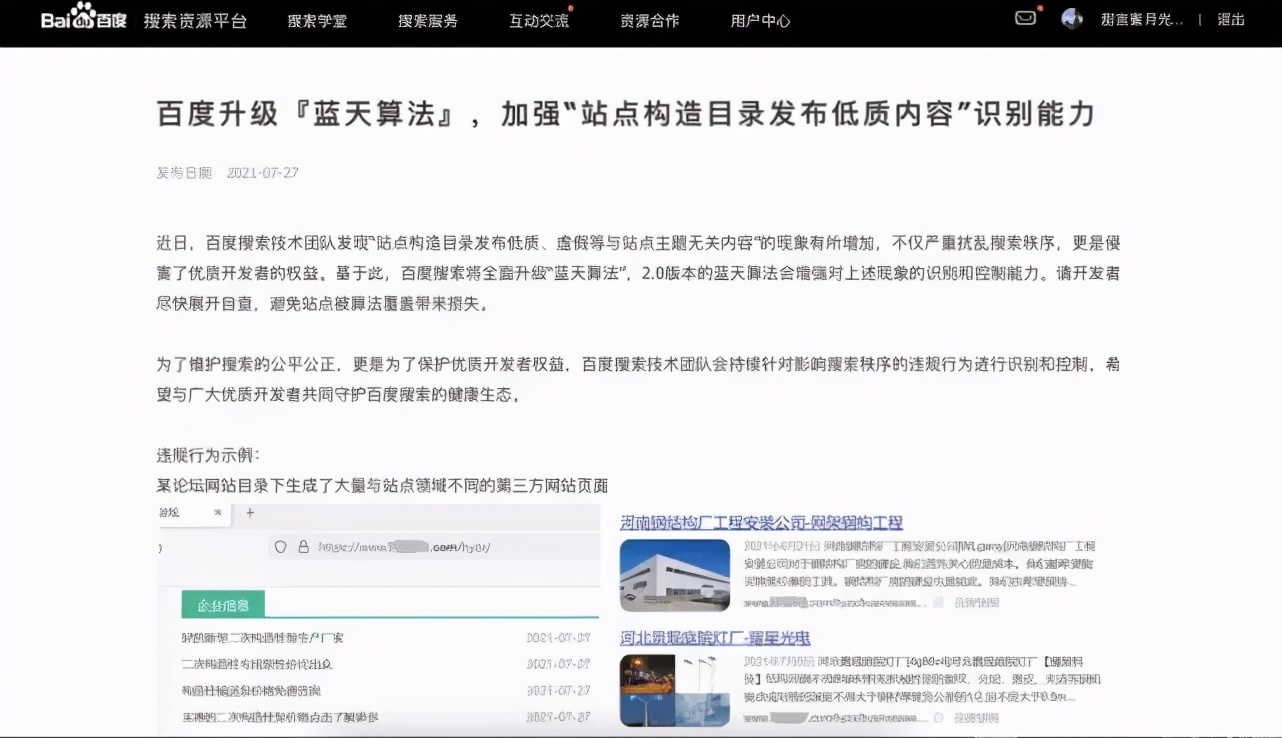The height and width of the screenshot is (738, 1282).
Task: Open the 搜索学堂 menu item
Action: click(317, 21)
